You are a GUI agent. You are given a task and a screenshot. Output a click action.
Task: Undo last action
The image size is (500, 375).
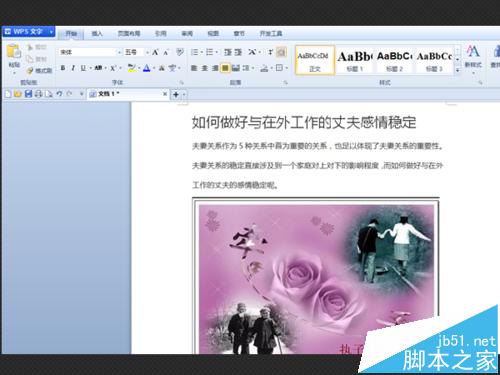pyautogui.click(x=59, y=94)
